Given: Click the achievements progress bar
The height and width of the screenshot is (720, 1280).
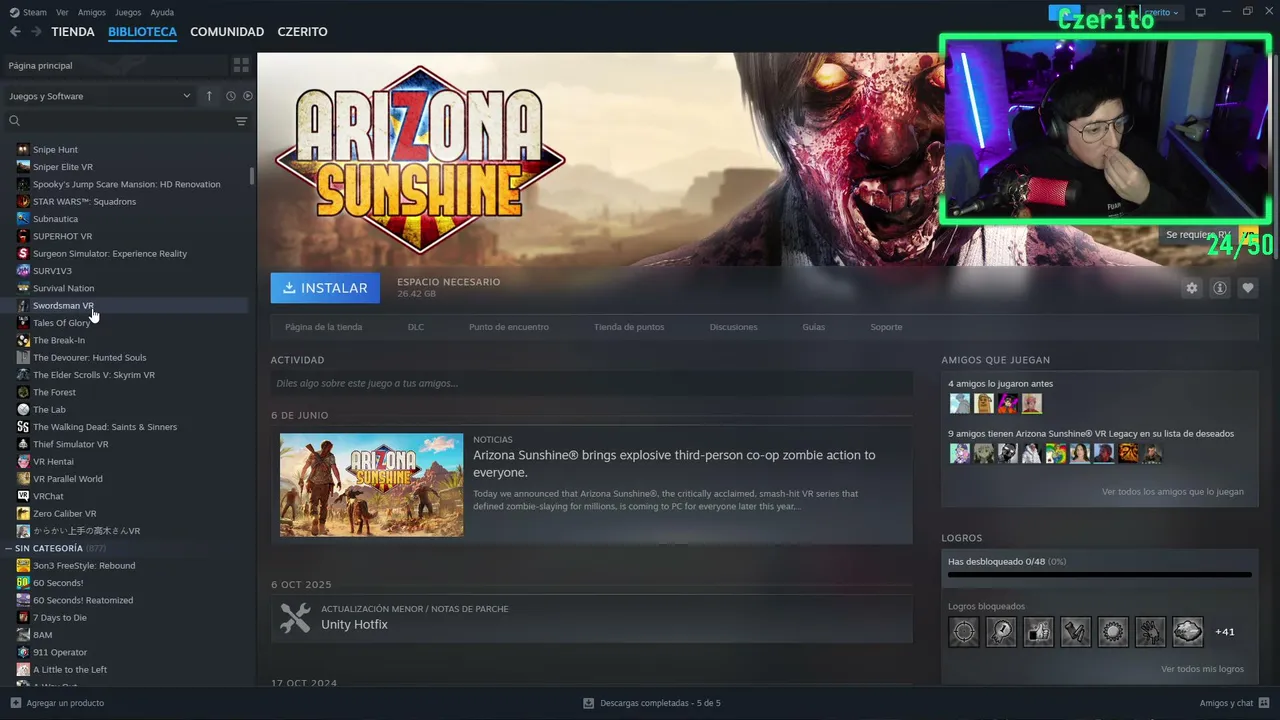Looking at the screenshot, I should tap(1100, 575).
